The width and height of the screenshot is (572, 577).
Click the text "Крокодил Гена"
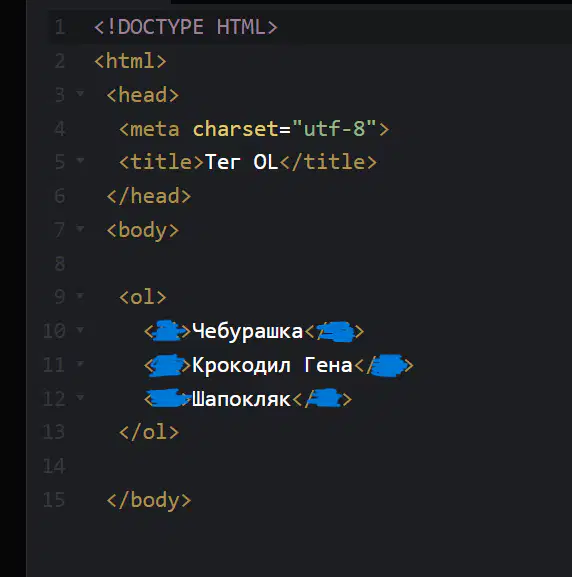click(272, 365)
